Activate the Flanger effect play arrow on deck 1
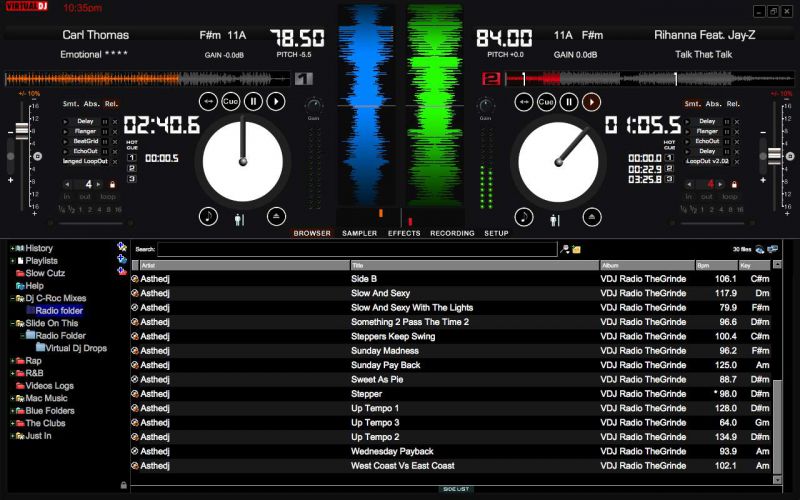Image resolution: width=800 pixels, height=500 pixels. tap(65, 132)
